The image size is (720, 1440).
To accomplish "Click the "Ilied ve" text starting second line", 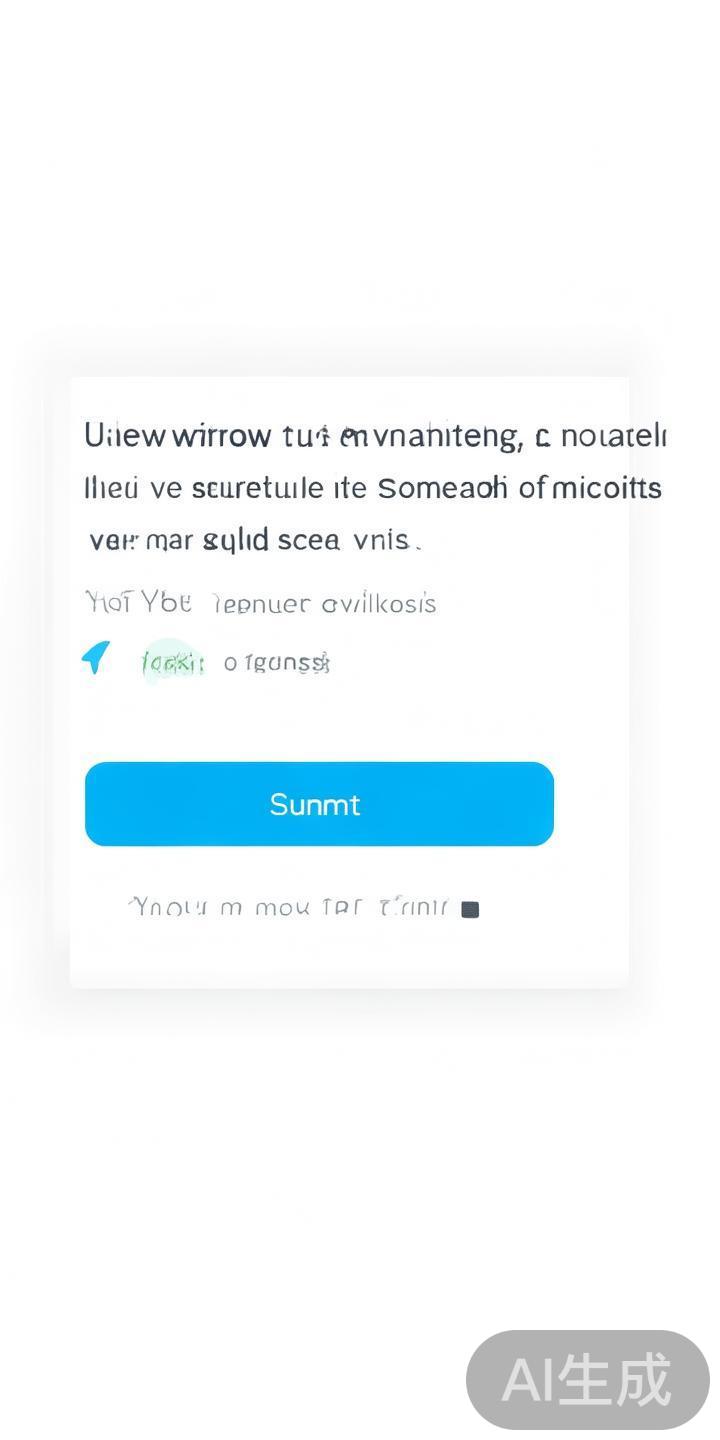I will click(126, 488).
